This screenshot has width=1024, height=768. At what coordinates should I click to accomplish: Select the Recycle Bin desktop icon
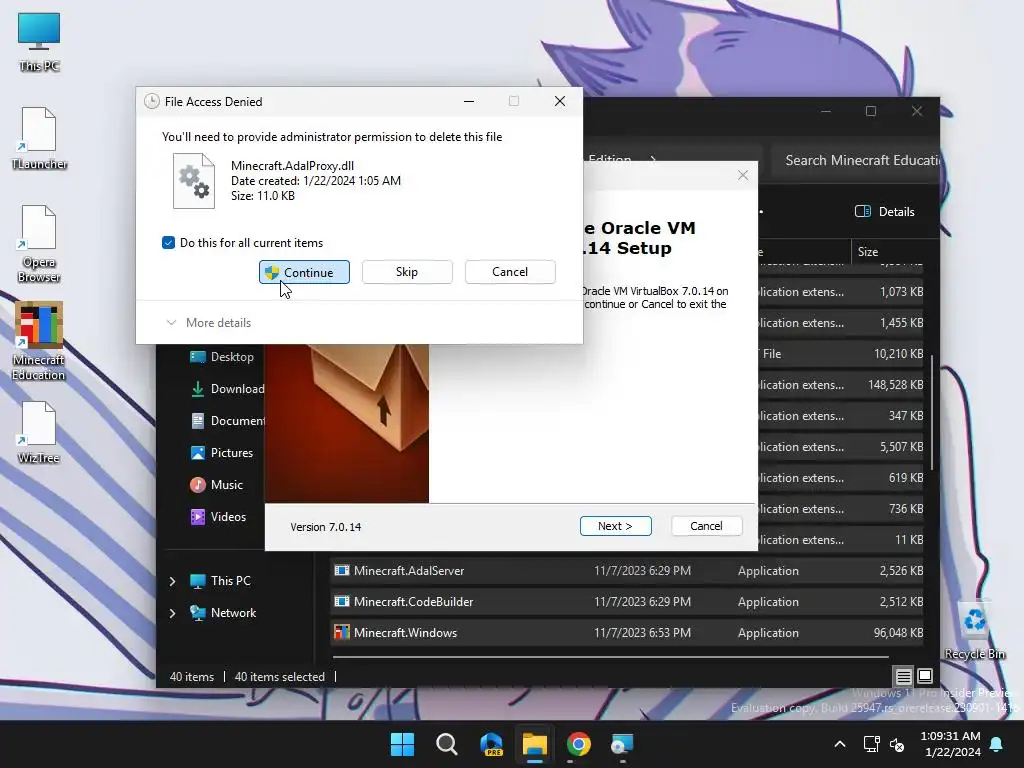tap(974, 630)
